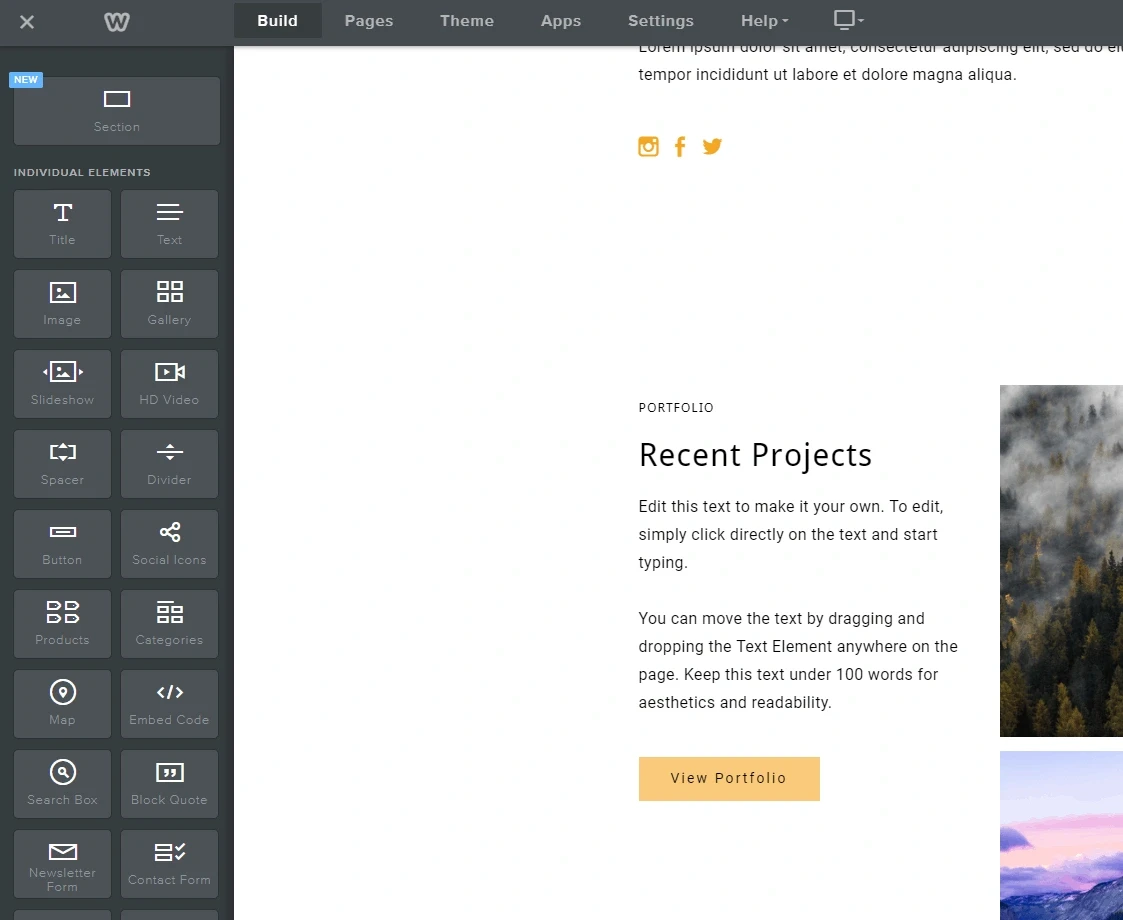Viewport: 1123px width, 920px height.
Task: Click the foggy forest image thumbnail
Action: (x=1062, y=560)
